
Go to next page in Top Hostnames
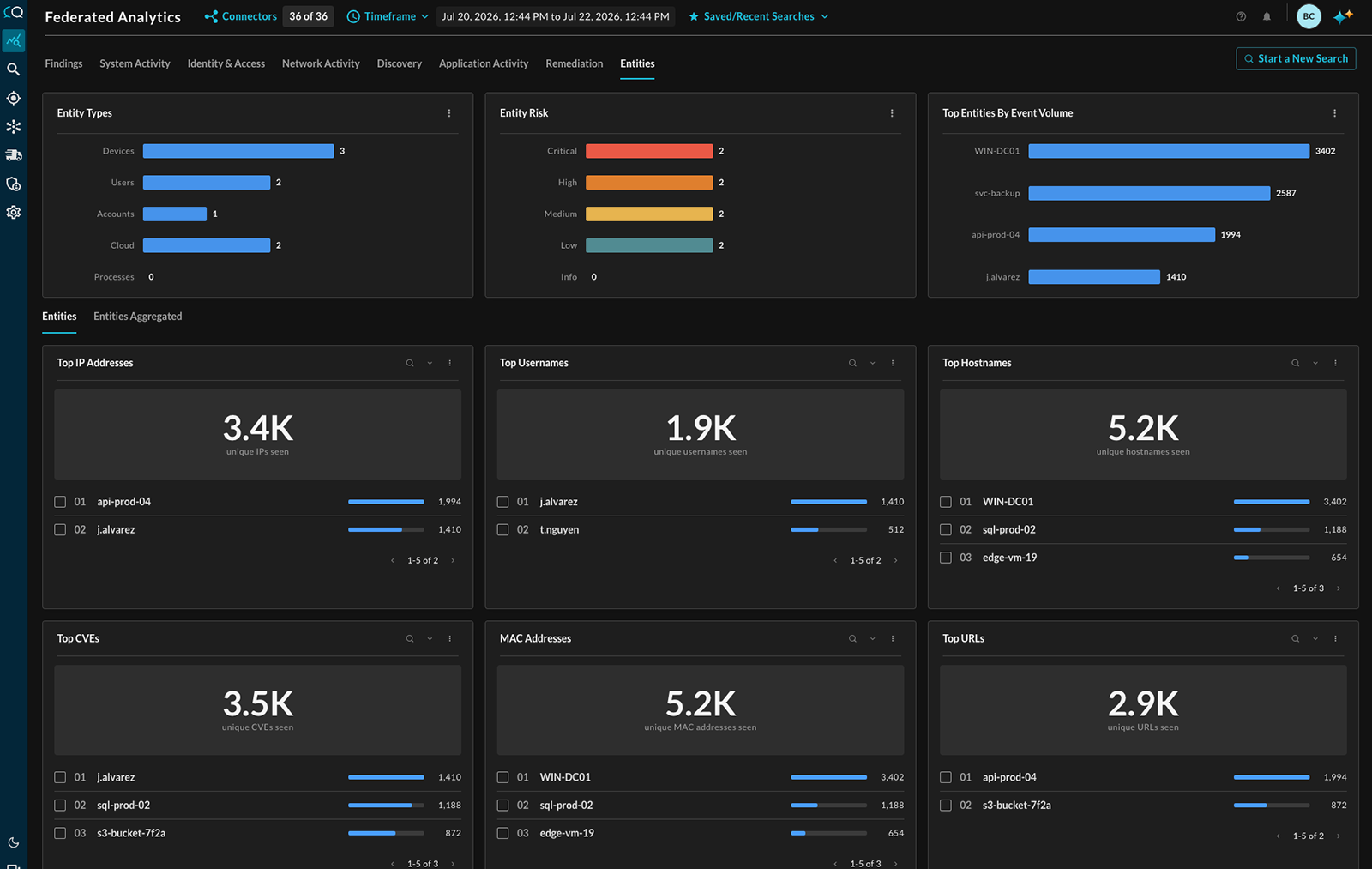(x=1338, y=588)
